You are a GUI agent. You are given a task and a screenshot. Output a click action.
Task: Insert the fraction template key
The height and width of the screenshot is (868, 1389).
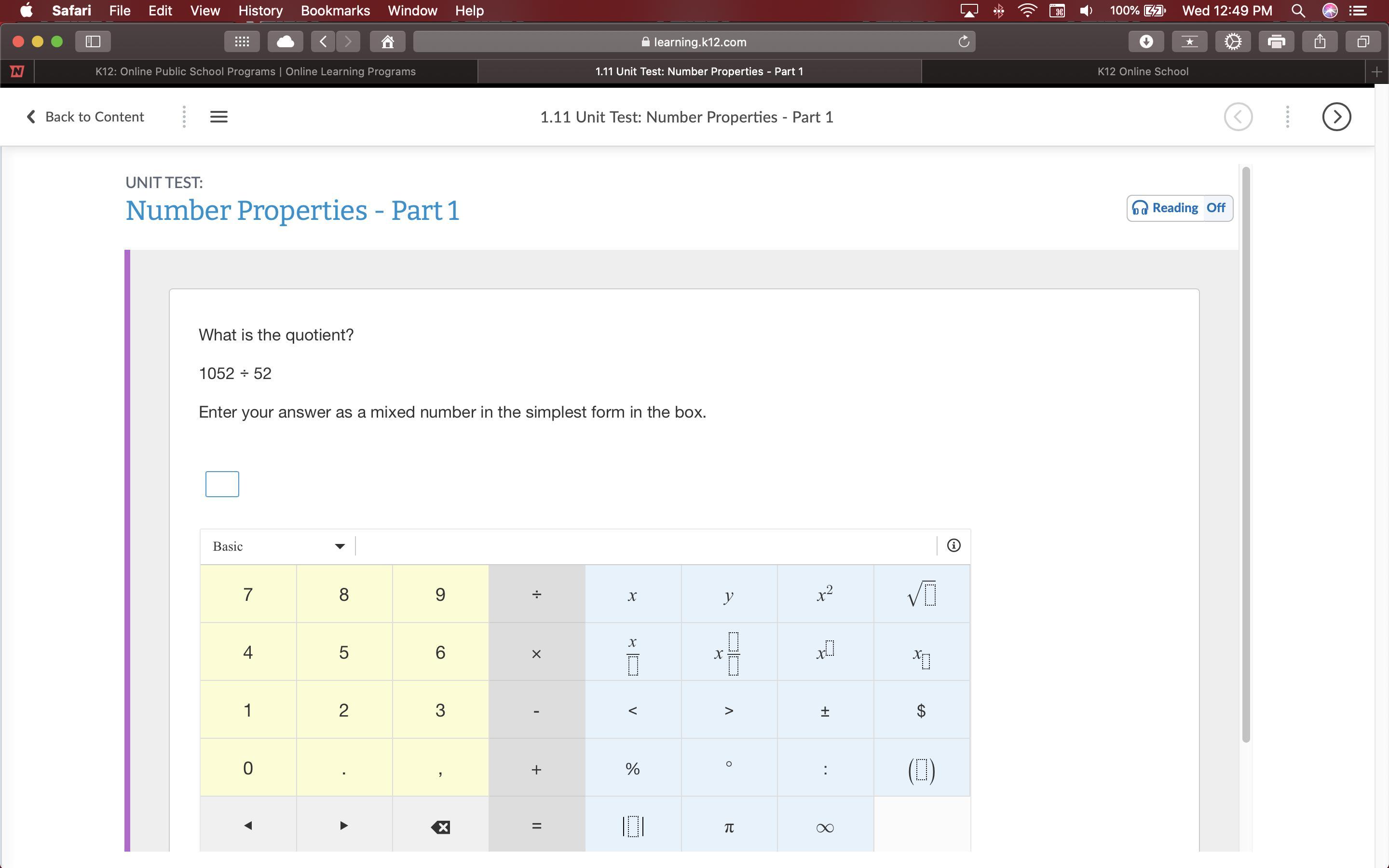(x=632, y=653)
